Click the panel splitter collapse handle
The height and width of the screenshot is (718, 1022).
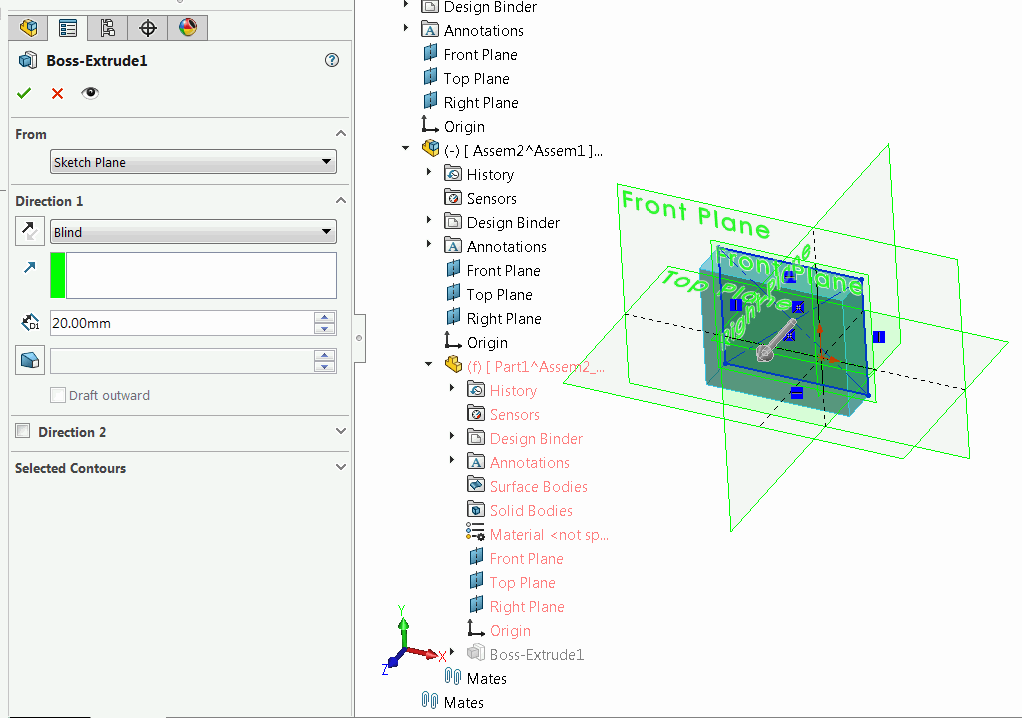pos(358,338)
